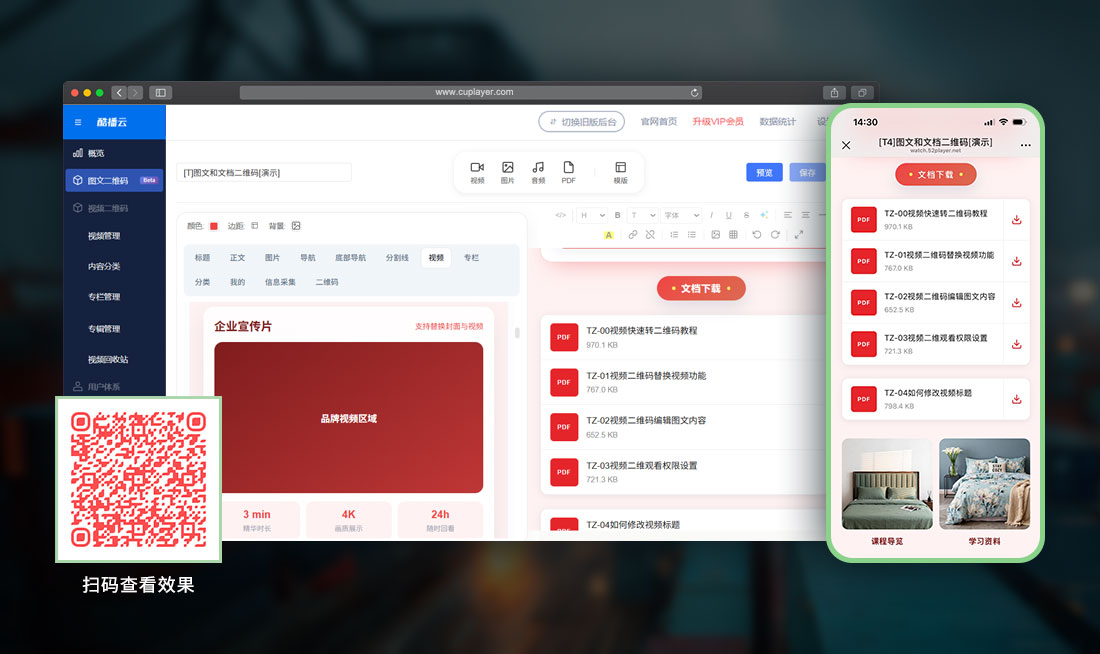
Task: Select the 二维码 component tab
Action: [327, 282]
